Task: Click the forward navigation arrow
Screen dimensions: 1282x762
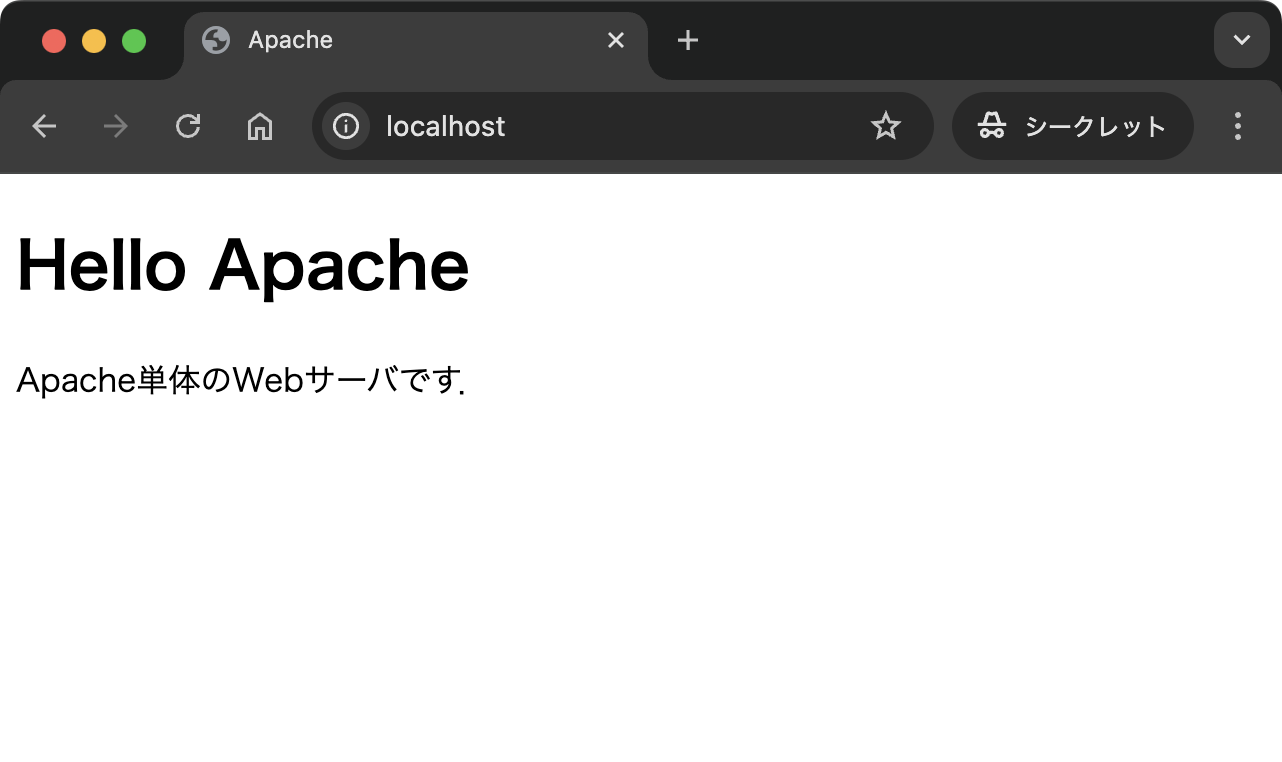Action: coord(116,126)
